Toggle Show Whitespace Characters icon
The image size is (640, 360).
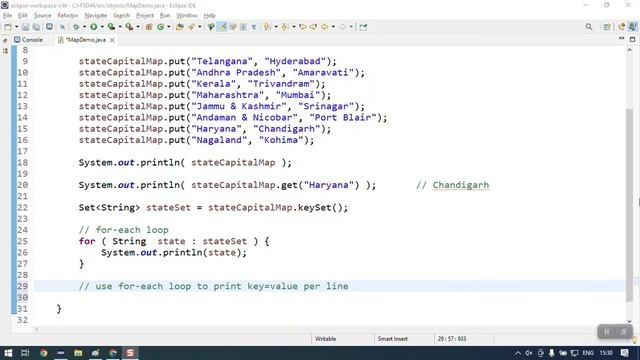(253, 27)
